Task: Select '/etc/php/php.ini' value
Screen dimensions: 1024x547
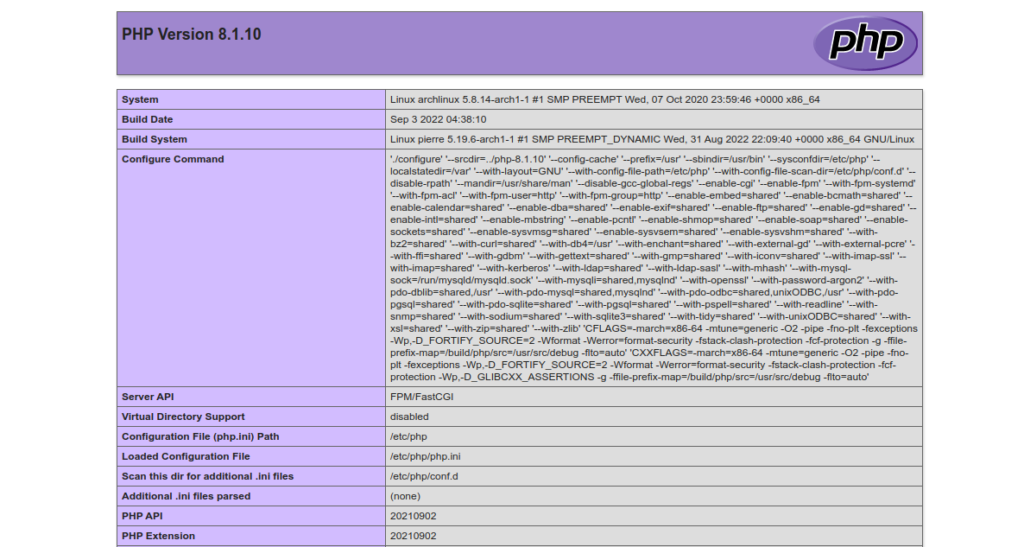Action: 425,456
